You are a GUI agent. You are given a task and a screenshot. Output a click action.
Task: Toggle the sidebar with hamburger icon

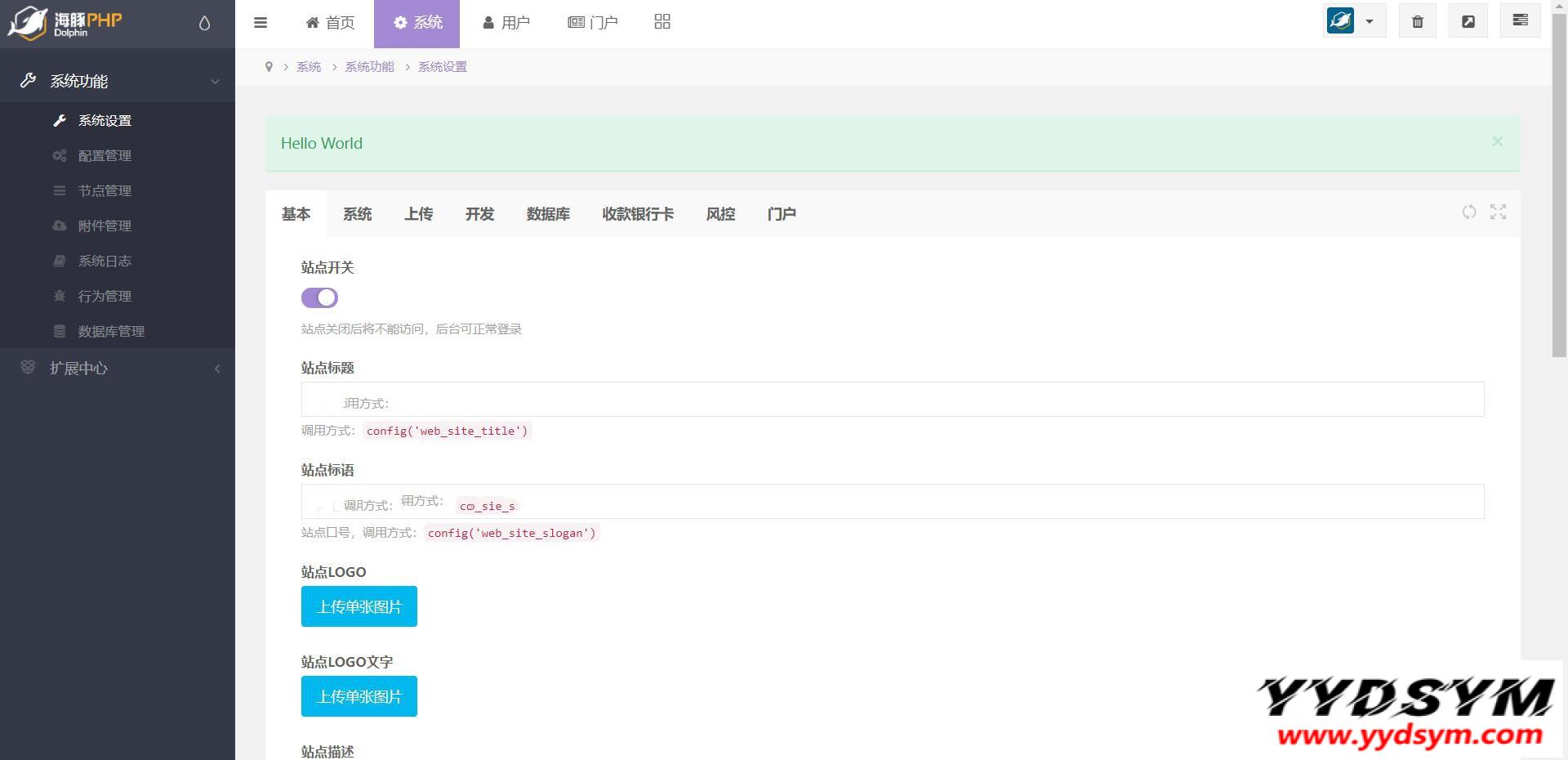pos(261,23)
